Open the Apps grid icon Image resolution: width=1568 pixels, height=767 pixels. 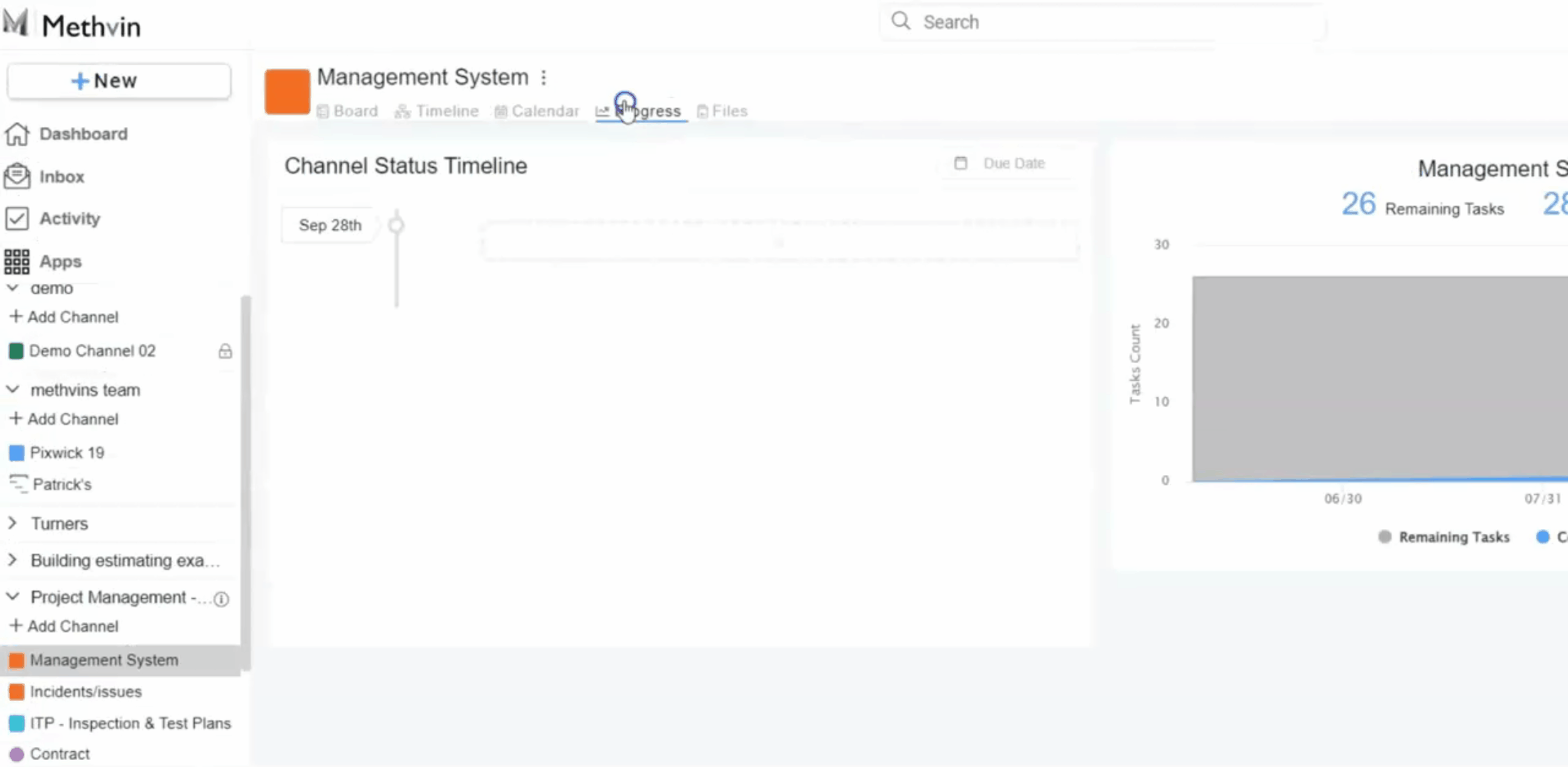pos(17,261)
